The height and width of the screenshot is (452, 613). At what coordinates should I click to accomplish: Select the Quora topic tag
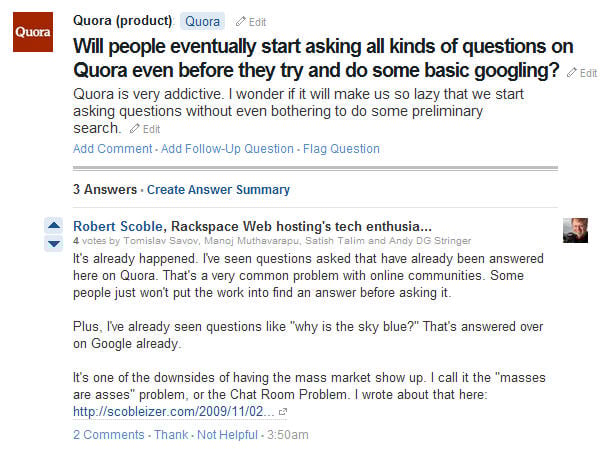pyautogui.click(x=203, y=21)
